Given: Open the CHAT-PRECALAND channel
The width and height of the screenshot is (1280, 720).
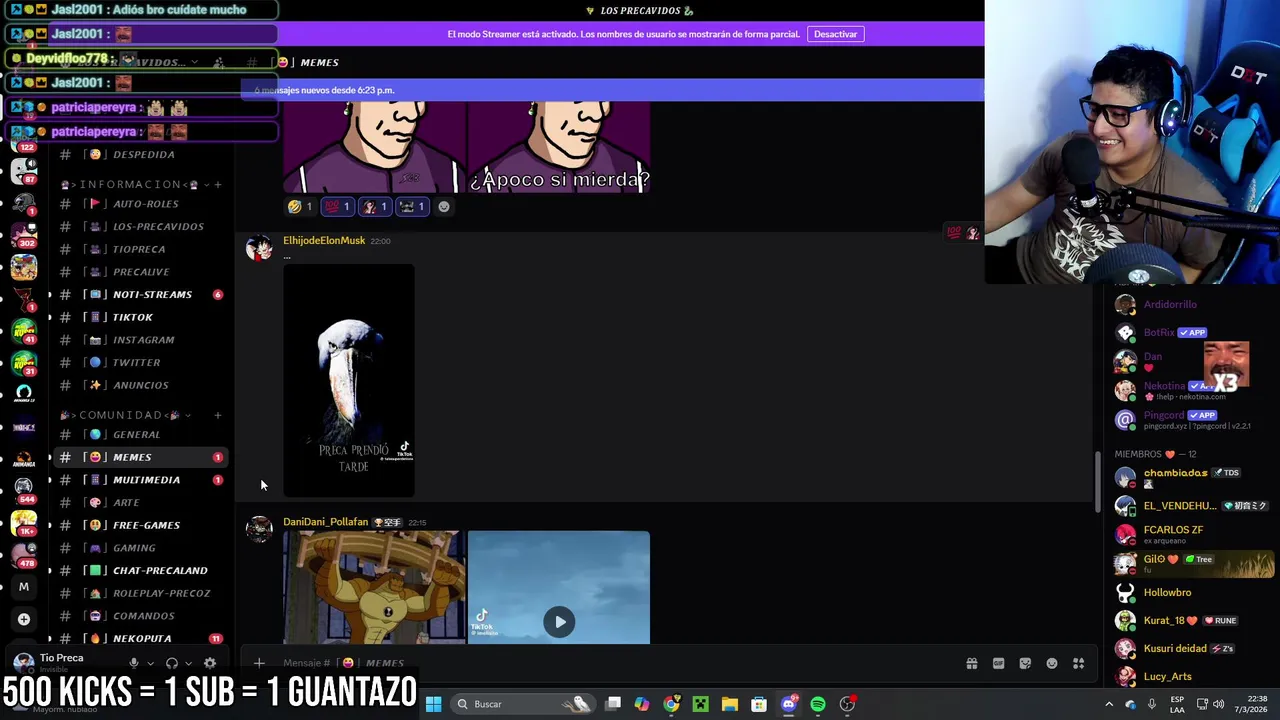Looking at the screenshot, I should tap(160, 570).
